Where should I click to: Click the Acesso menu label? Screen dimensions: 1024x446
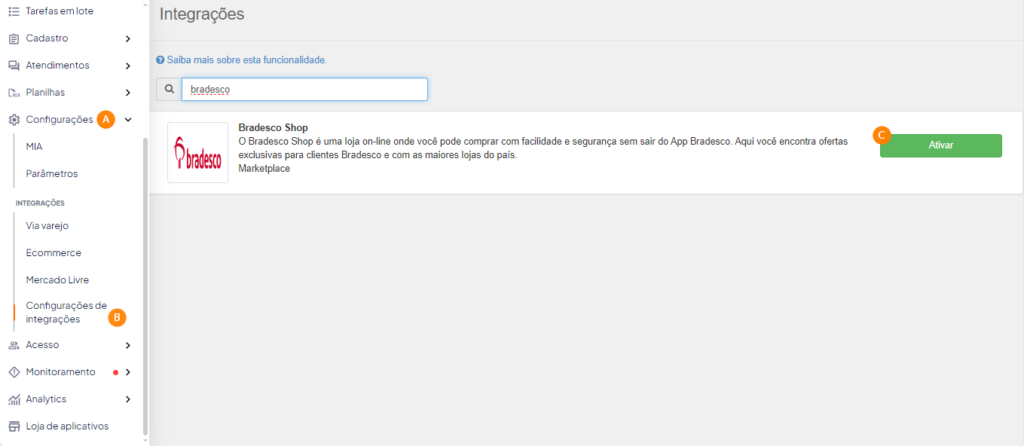42,345
